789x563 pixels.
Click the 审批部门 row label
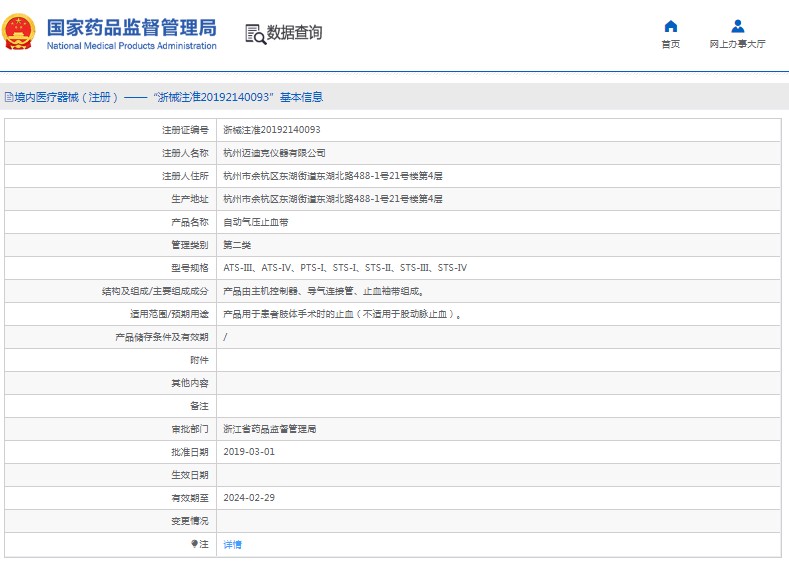point(189,429)
